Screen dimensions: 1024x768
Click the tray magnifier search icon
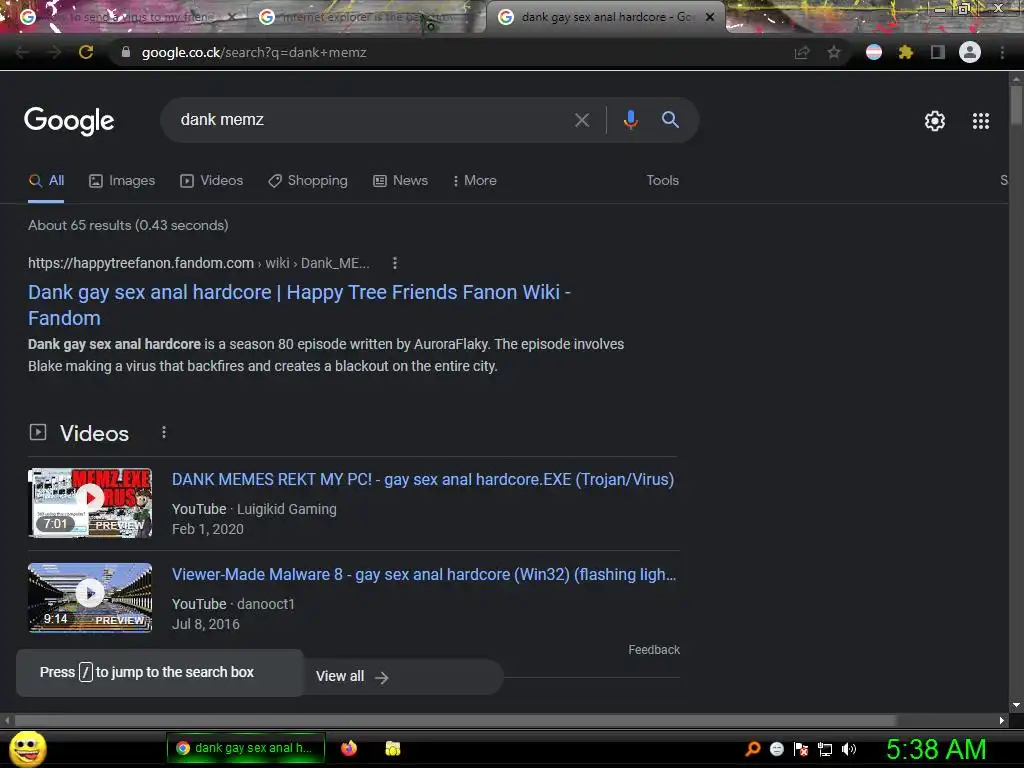(753, 748)
